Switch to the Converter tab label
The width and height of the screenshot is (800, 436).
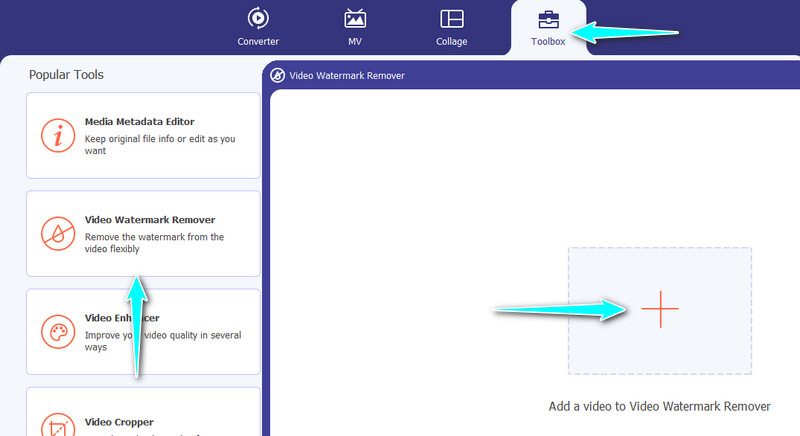tap(258, 42)
